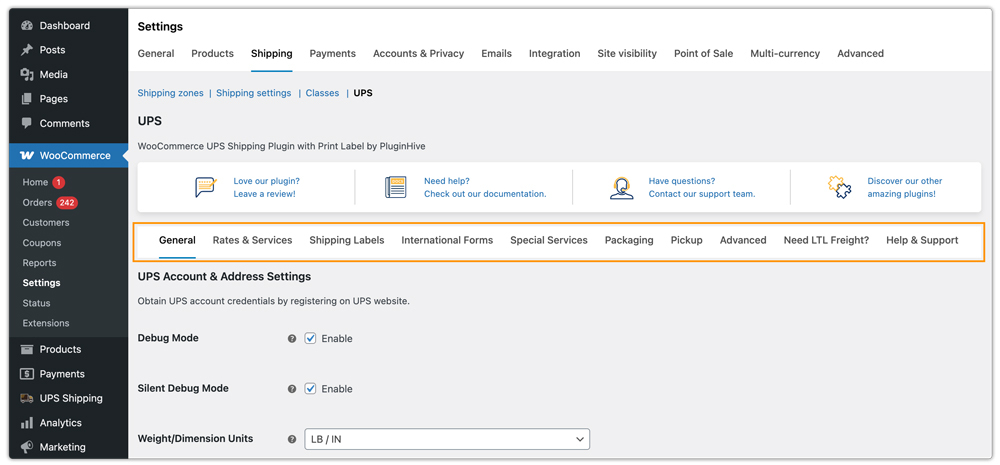Click Discover our other amazing plugins link

[x=904, y=188]
